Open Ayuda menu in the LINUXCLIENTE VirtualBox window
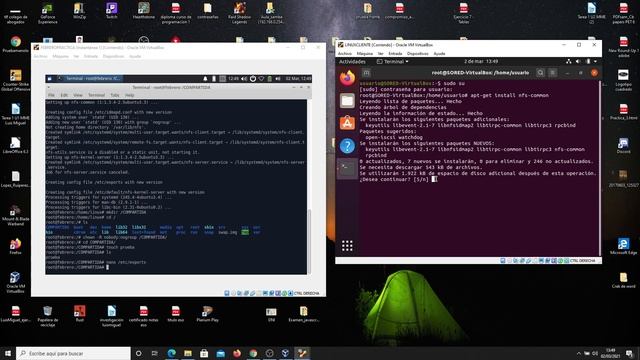 point(439,53)
